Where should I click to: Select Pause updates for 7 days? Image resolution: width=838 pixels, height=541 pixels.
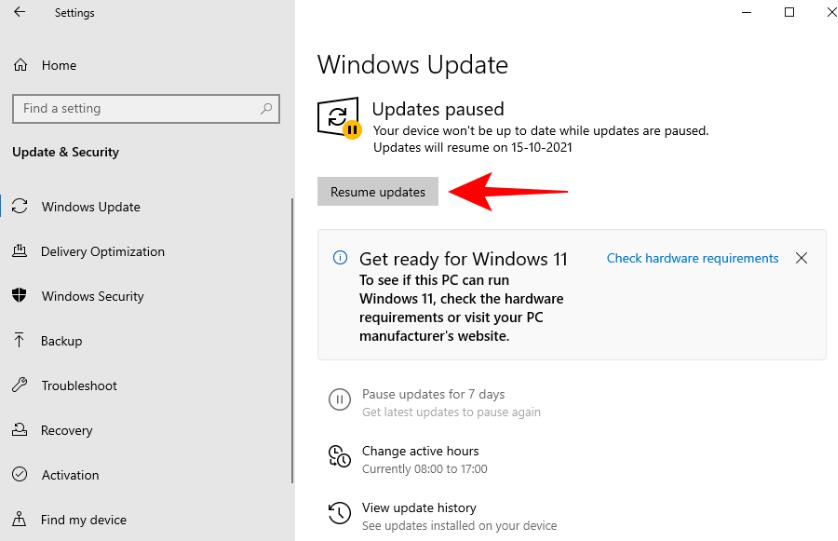coord(433,395)
